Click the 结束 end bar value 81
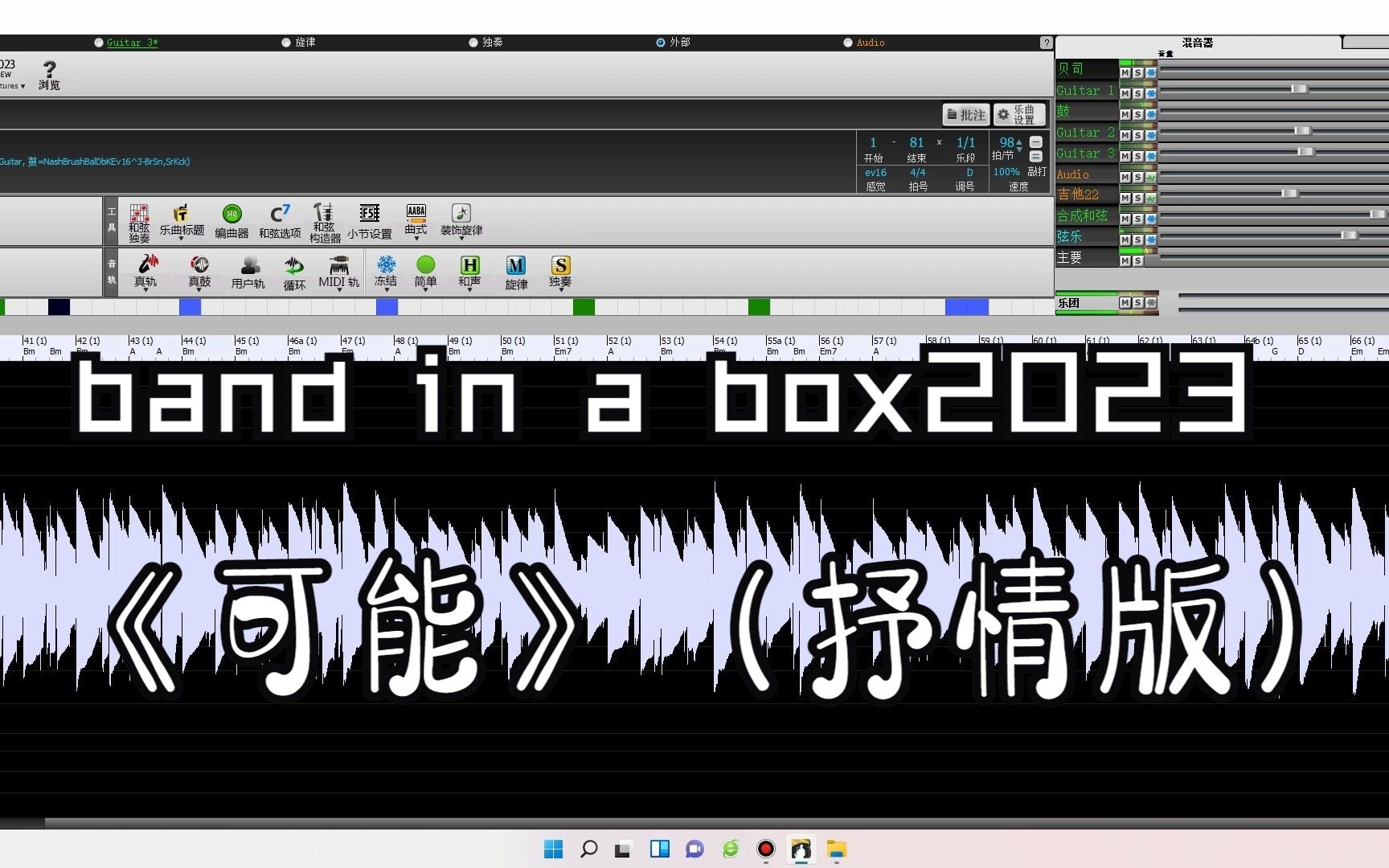The height and width of the screenshot is (868, 1389). coord(916,142)
